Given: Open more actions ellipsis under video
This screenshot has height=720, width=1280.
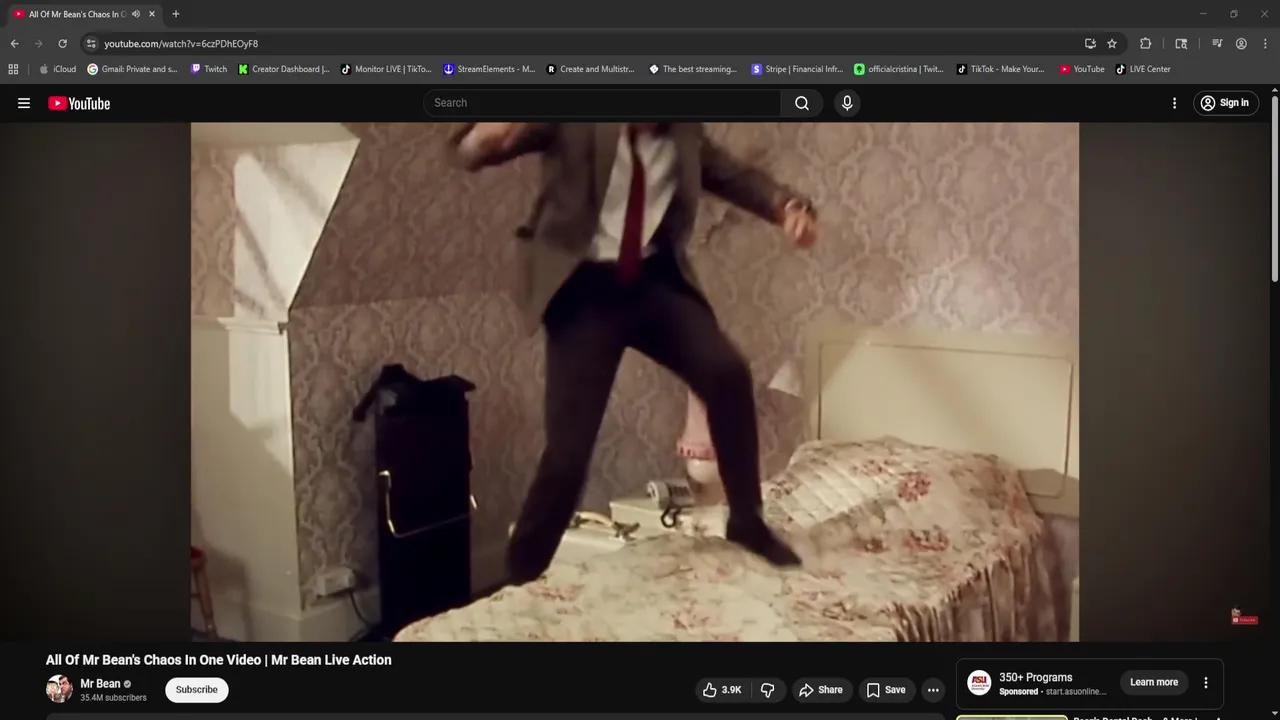Looking at the screenshot, I should (x=933, y=690).
